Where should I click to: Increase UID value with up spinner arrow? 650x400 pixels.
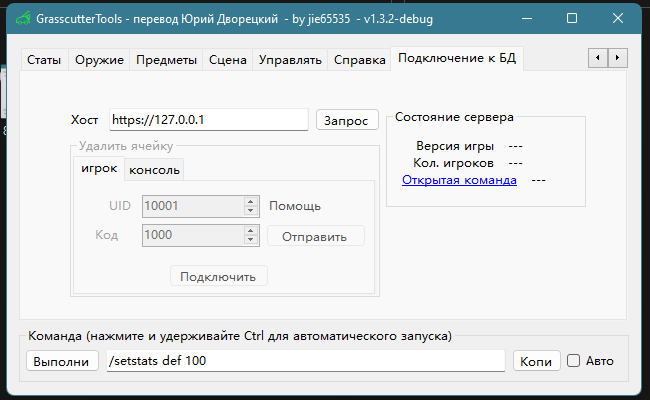pos(250,201)
